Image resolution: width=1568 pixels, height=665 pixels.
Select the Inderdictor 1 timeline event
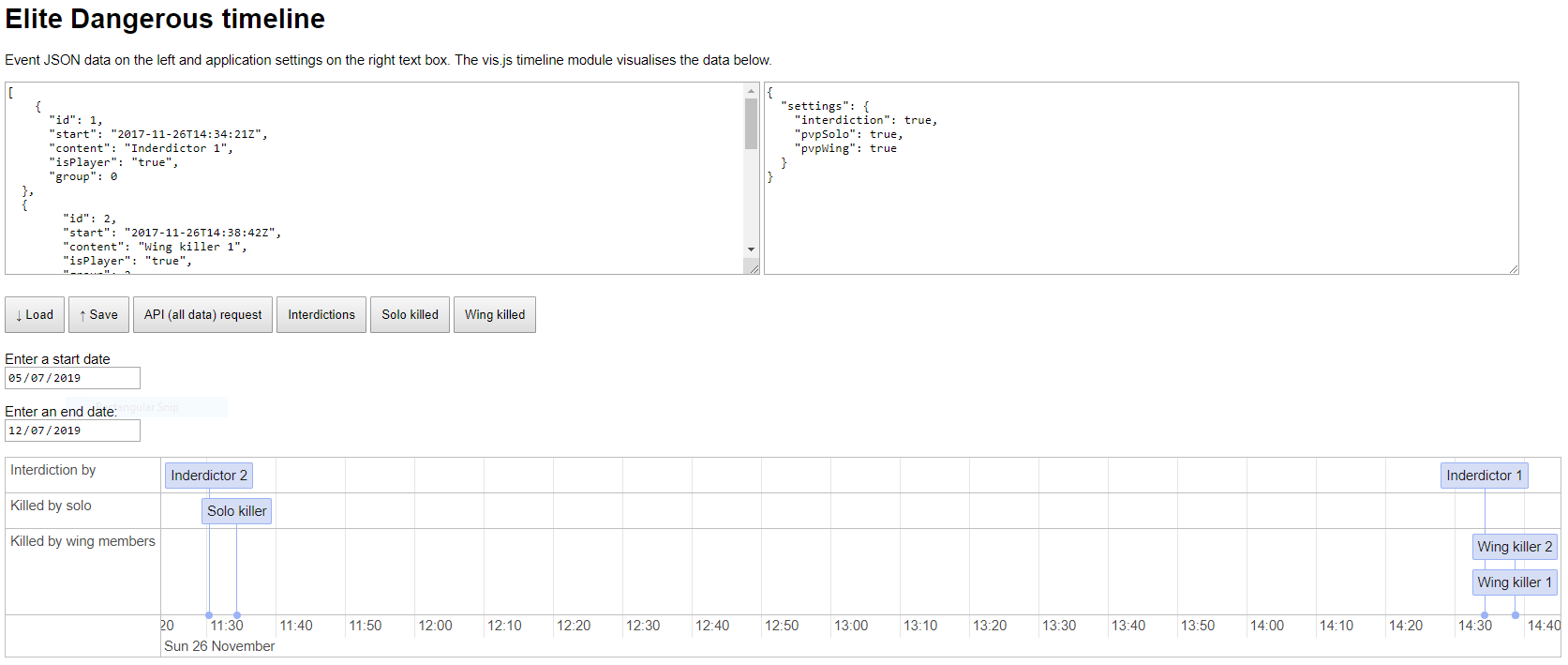click(1484, 476)
